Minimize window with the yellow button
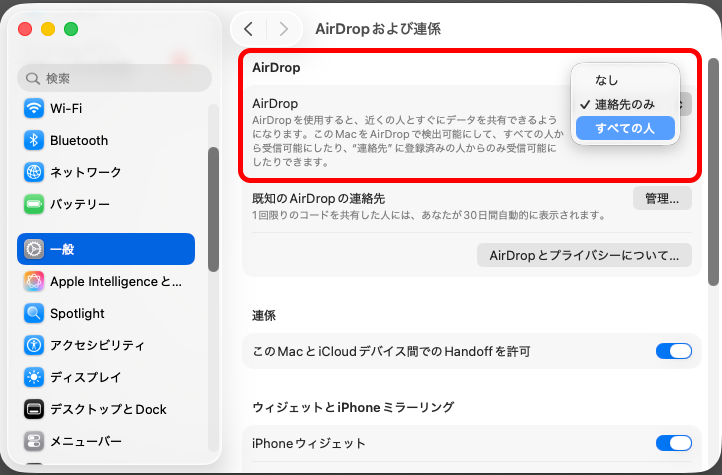722x475 pixels. tap(48, 29)
